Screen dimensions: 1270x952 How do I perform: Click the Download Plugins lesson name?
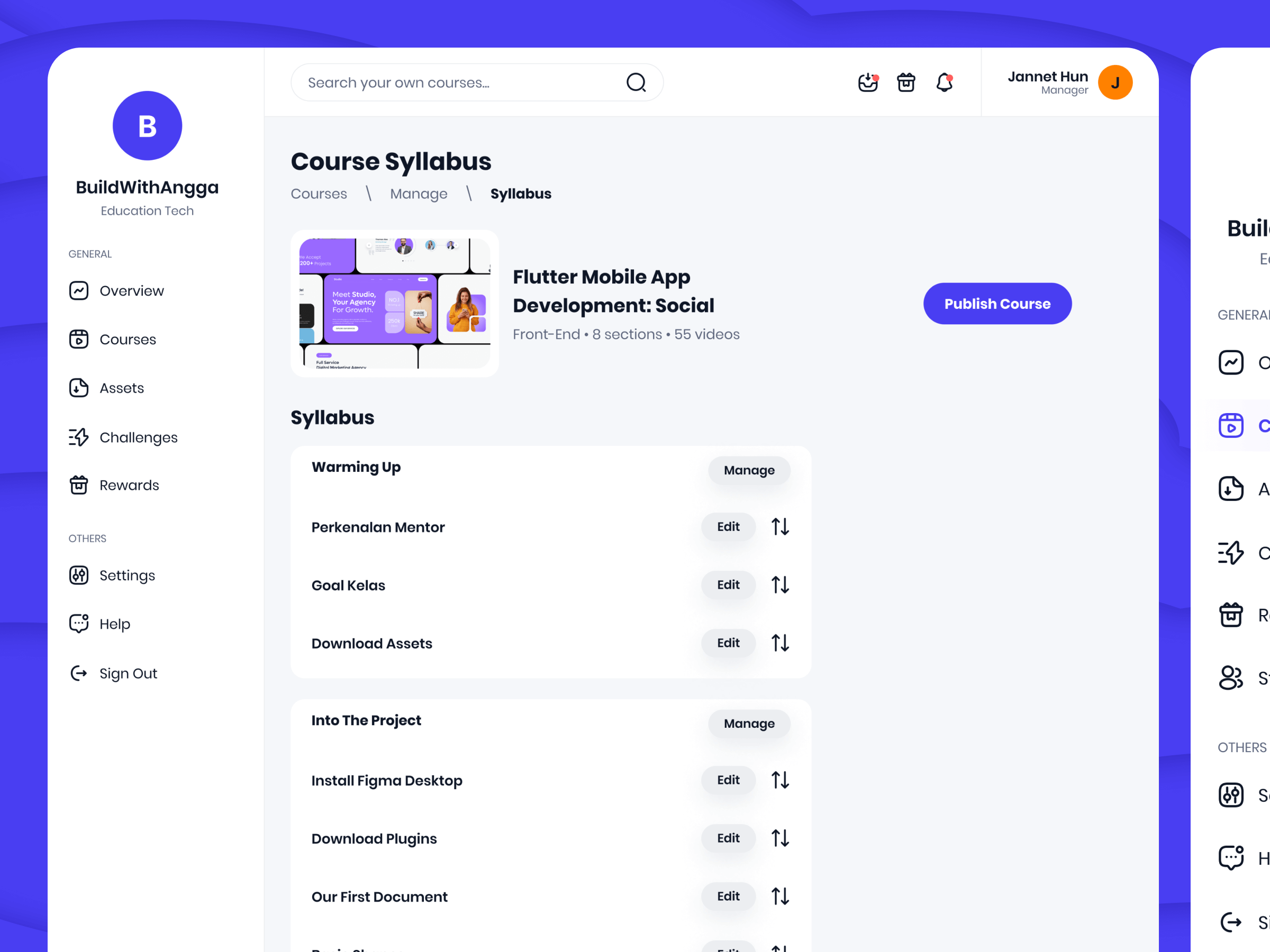374,839
